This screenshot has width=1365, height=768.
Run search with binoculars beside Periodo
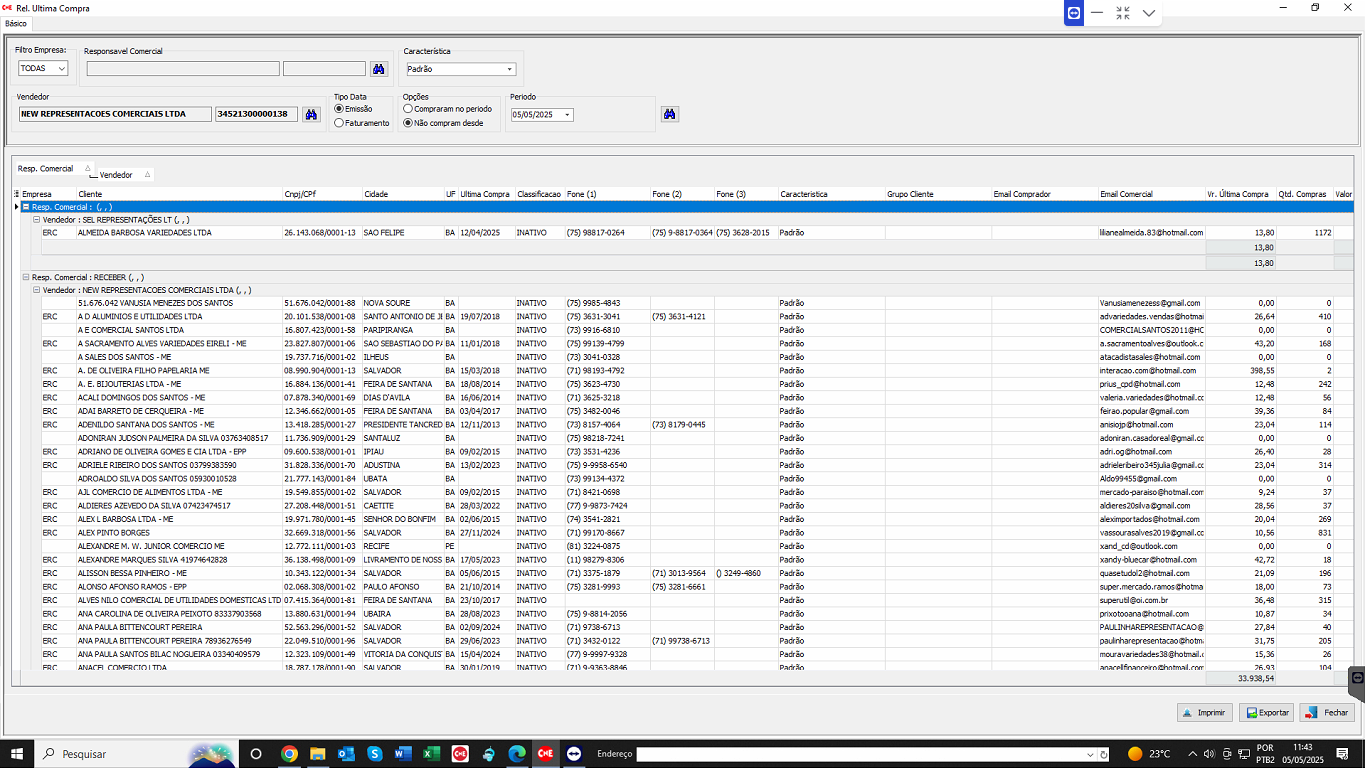click(670, 114)
